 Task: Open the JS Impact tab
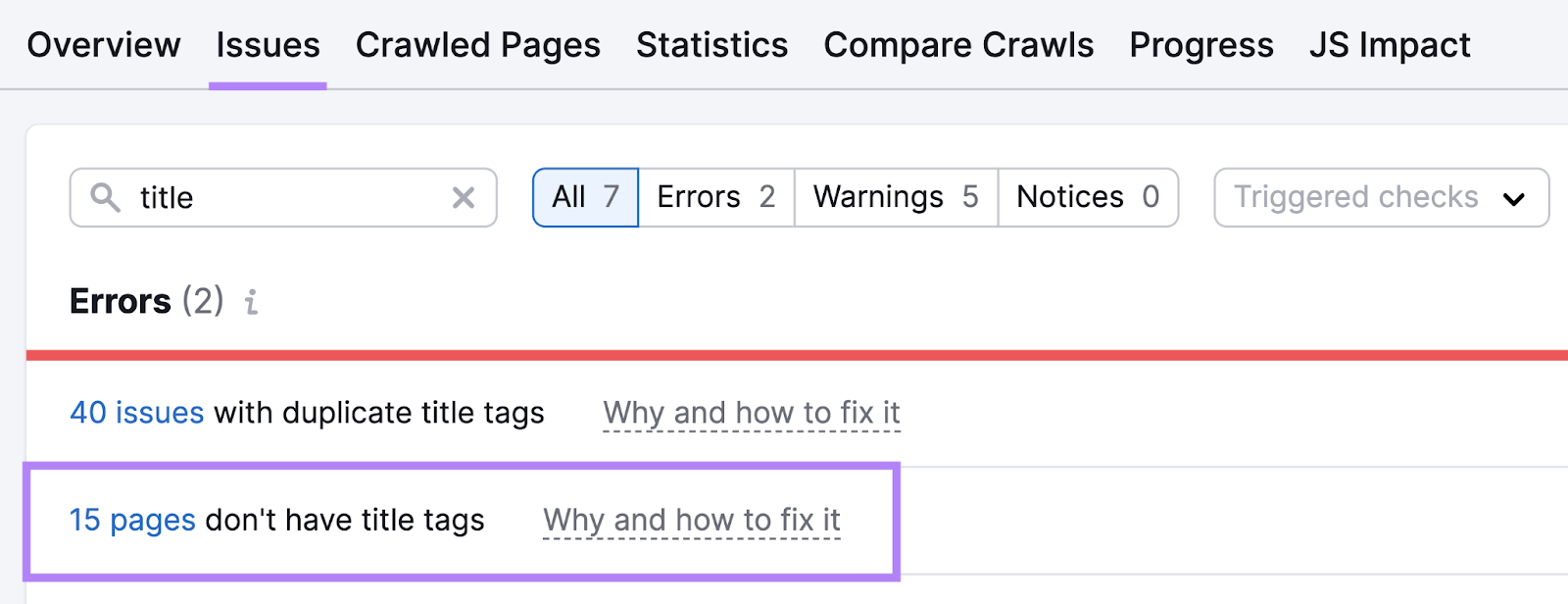tap(1389, 44)
